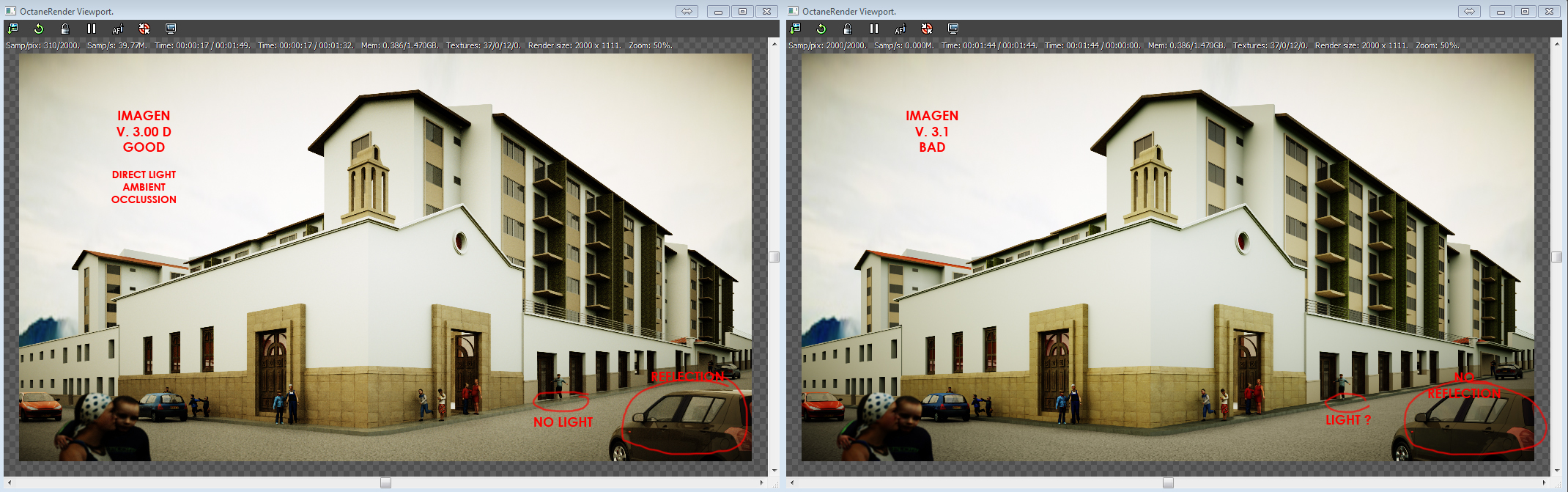
Task: Click left viewport horizontal scrollbar left arrow
Action: [x=10, y=482]
